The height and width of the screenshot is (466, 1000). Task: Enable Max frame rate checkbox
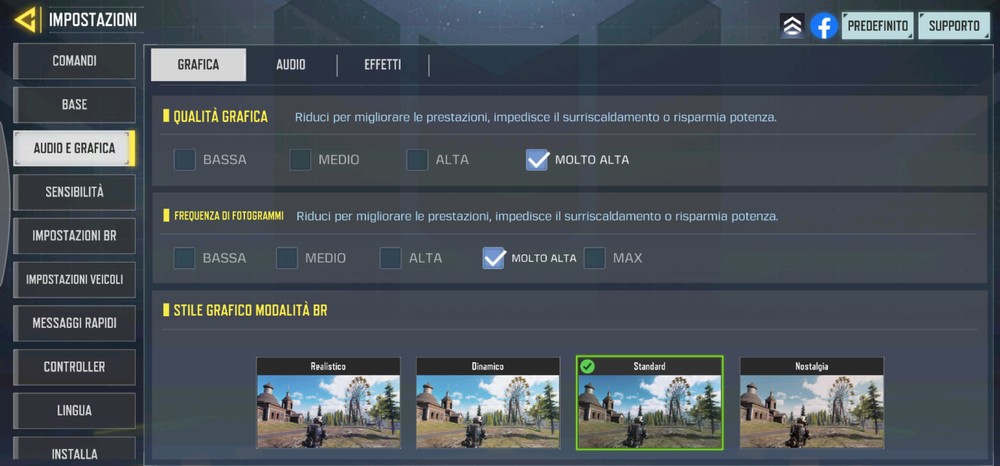[594, 258]
